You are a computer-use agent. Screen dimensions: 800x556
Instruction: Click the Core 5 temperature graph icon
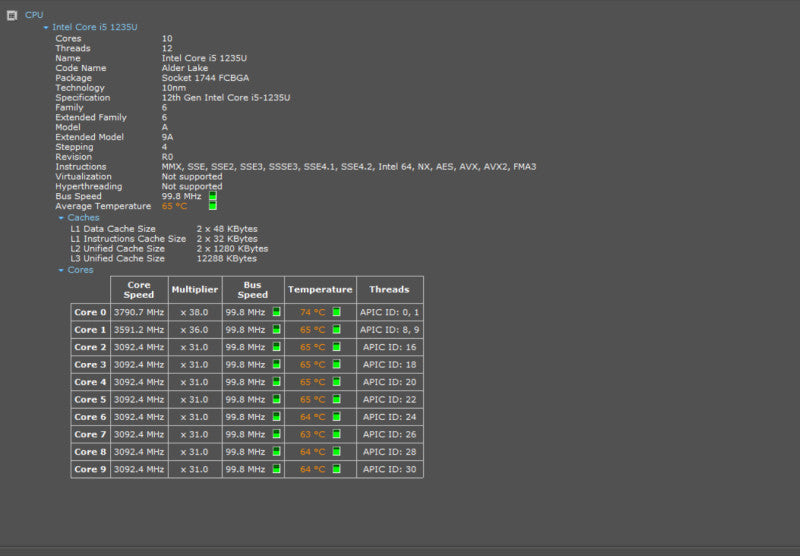point(337,399)
